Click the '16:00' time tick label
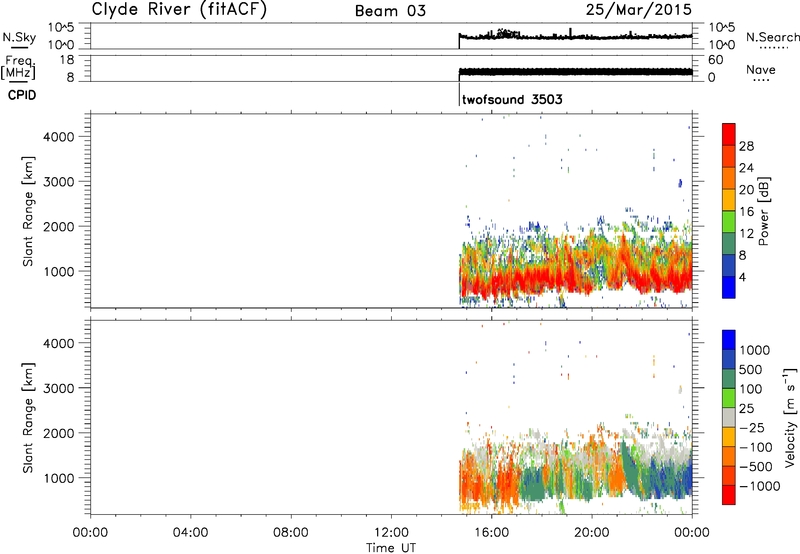Image resolution: width=800 pixels, height=554 pixels. pyautogui.click(x=491, y=533)
